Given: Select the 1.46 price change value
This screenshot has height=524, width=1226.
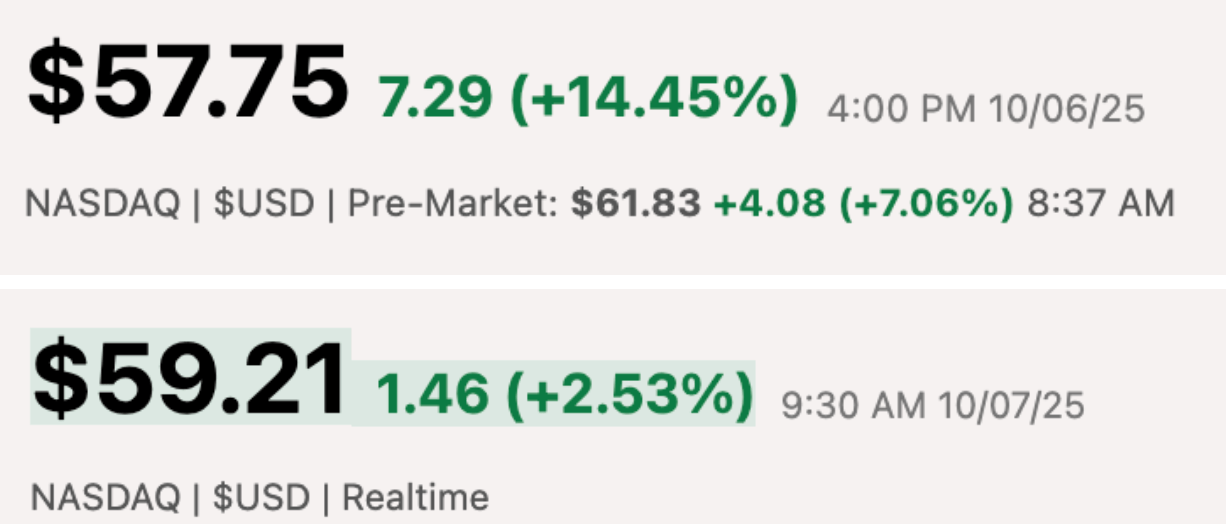Looking at the screenshot, I should tap(432, 393).
